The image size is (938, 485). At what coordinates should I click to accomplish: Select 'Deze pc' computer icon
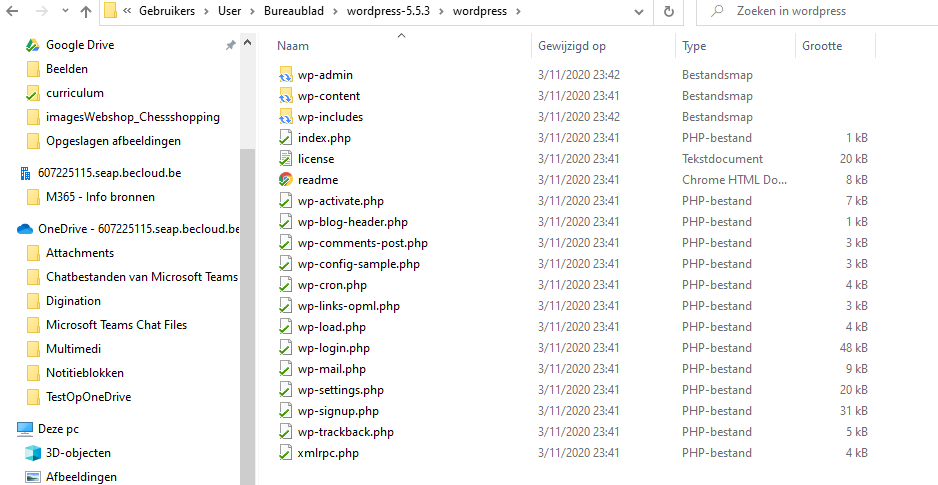coord(25,429)
